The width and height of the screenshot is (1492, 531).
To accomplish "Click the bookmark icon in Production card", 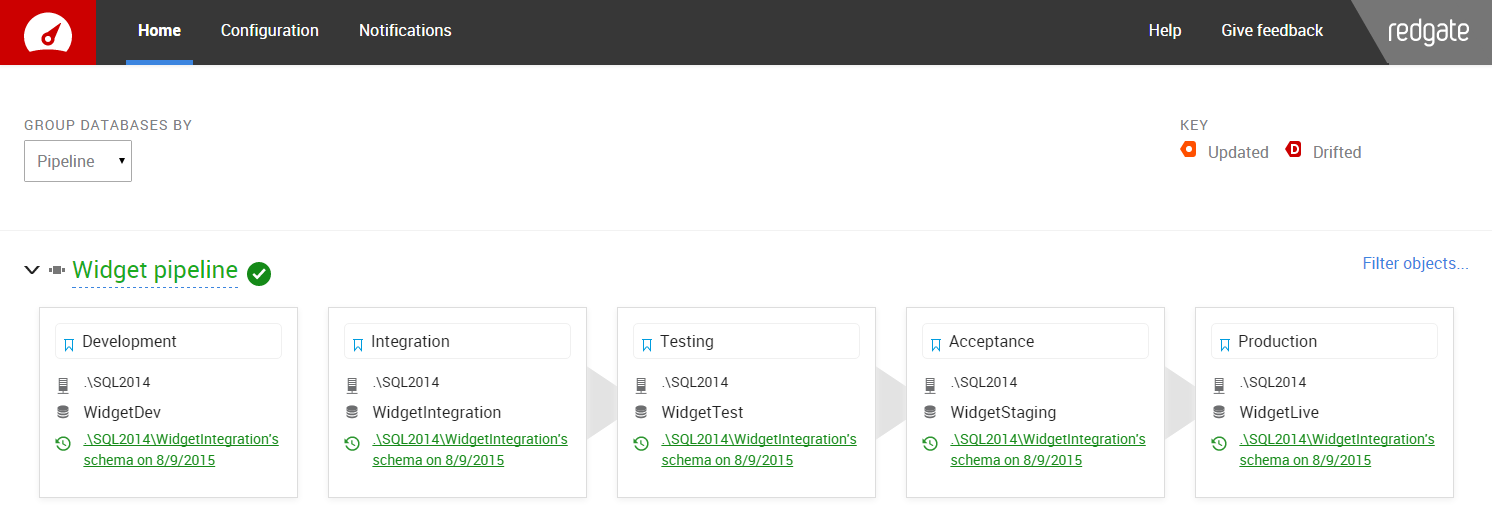I will click(x=1225, y=344).
